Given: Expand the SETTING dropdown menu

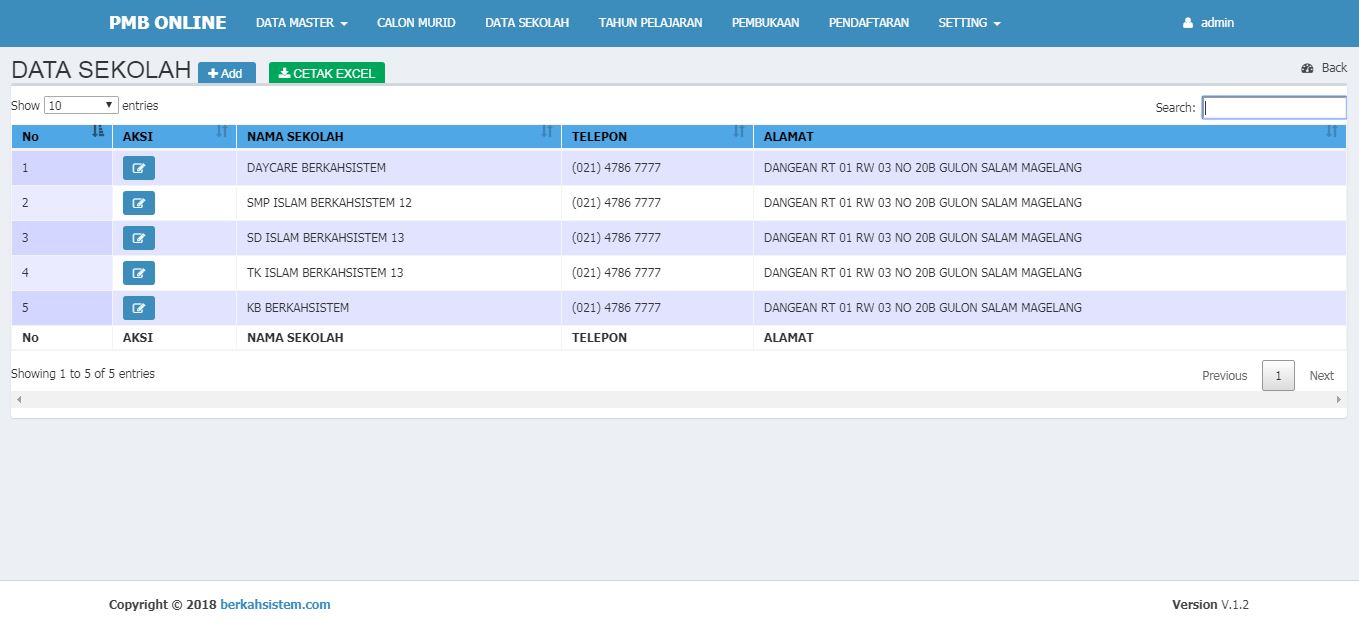Looking at the screenshot, I should coord(968,23).
